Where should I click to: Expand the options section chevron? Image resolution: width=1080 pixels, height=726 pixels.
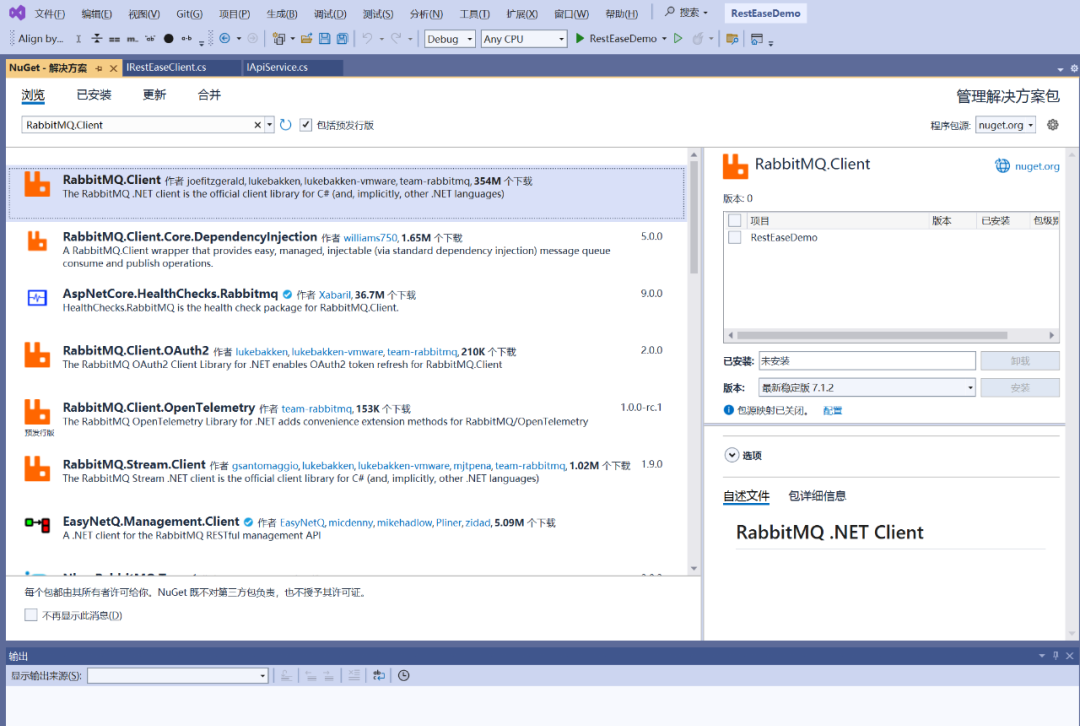[731, 455]
